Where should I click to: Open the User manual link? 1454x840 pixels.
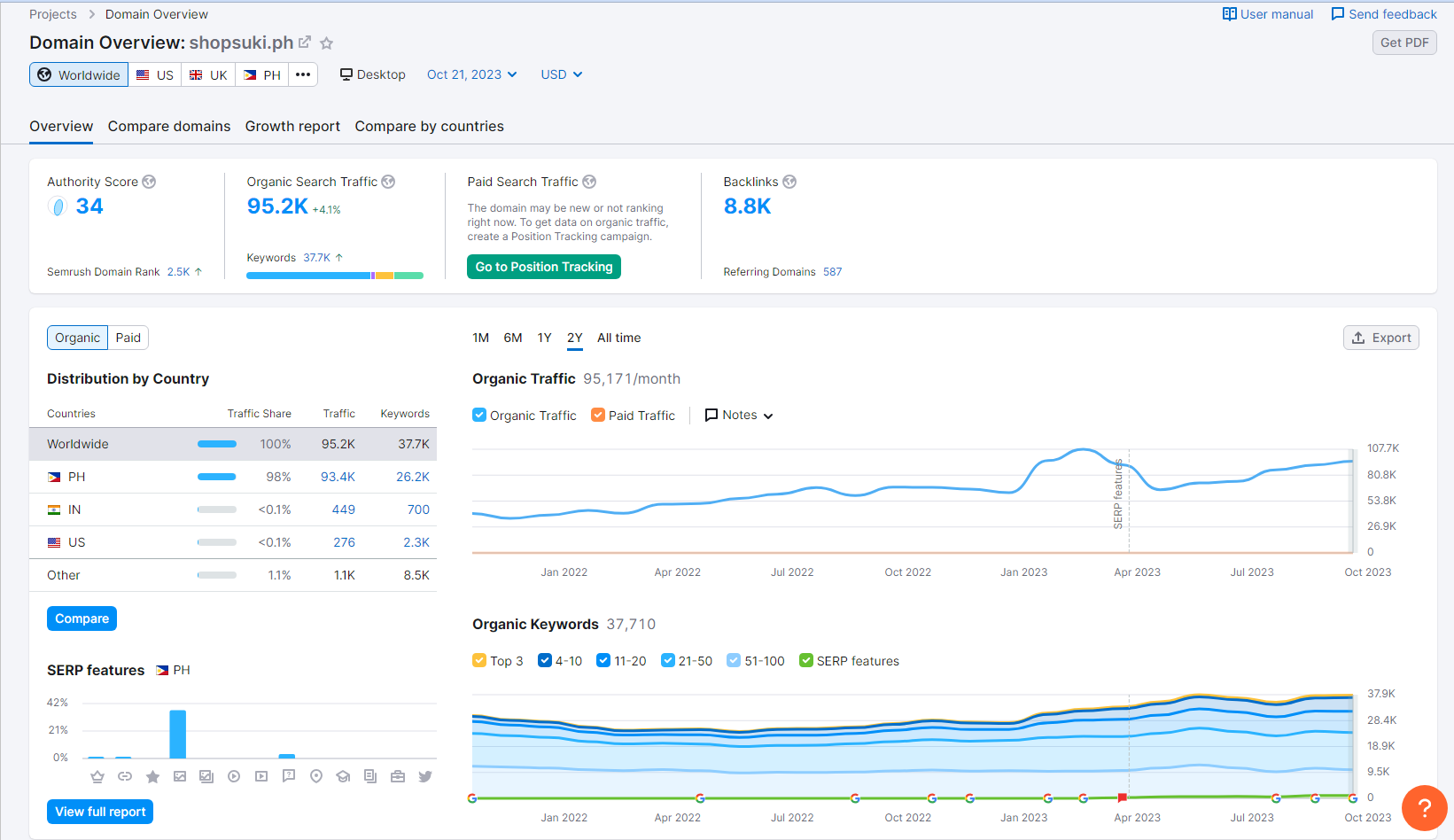pos(1268,14)
